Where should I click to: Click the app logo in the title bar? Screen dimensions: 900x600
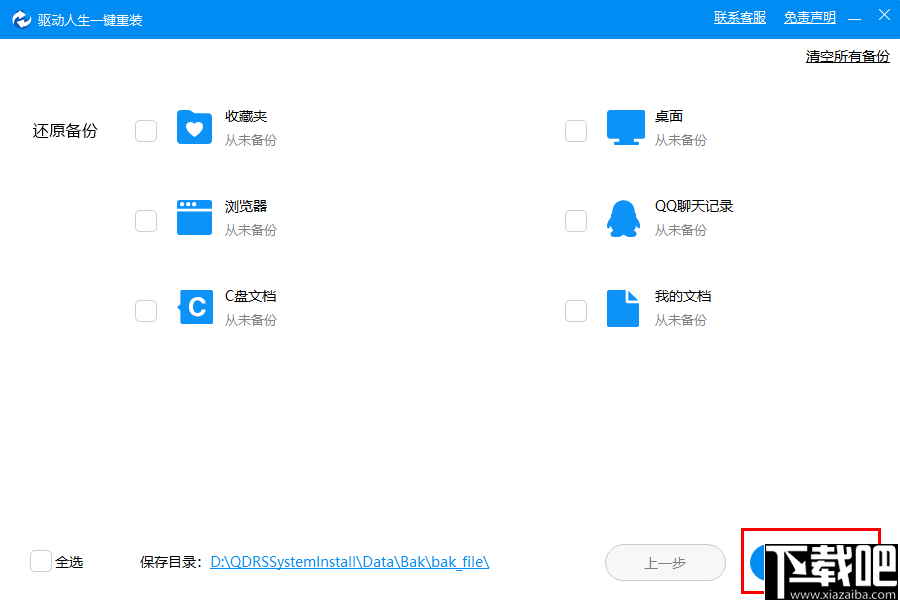[x=21, y=17]
